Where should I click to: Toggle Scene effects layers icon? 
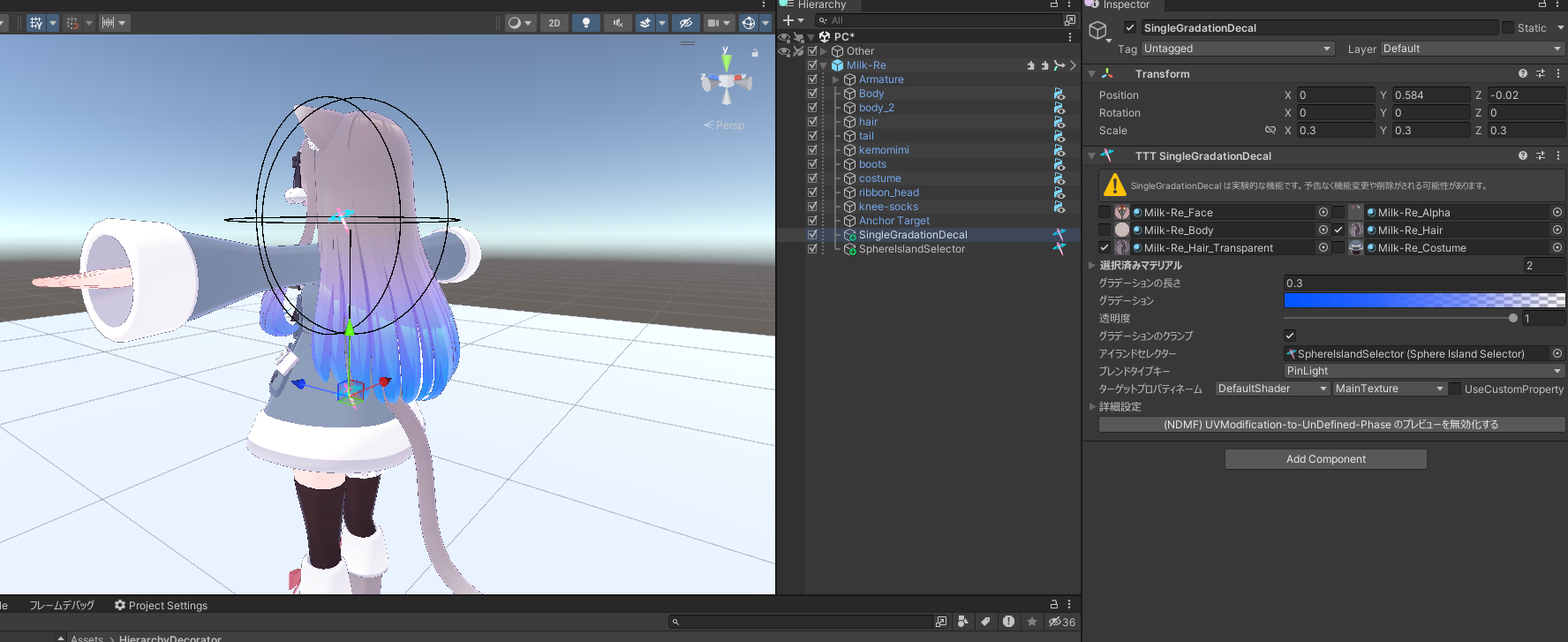[x=645, y=23]
